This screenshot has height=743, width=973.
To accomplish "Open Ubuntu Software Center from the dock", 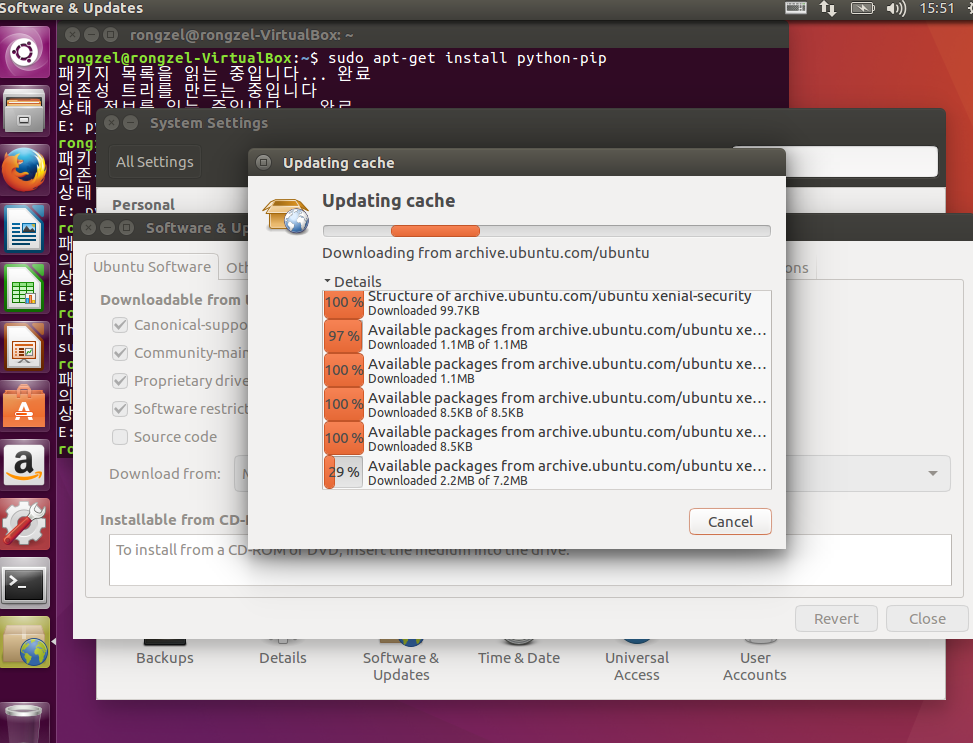I will [x=24, y=406].
